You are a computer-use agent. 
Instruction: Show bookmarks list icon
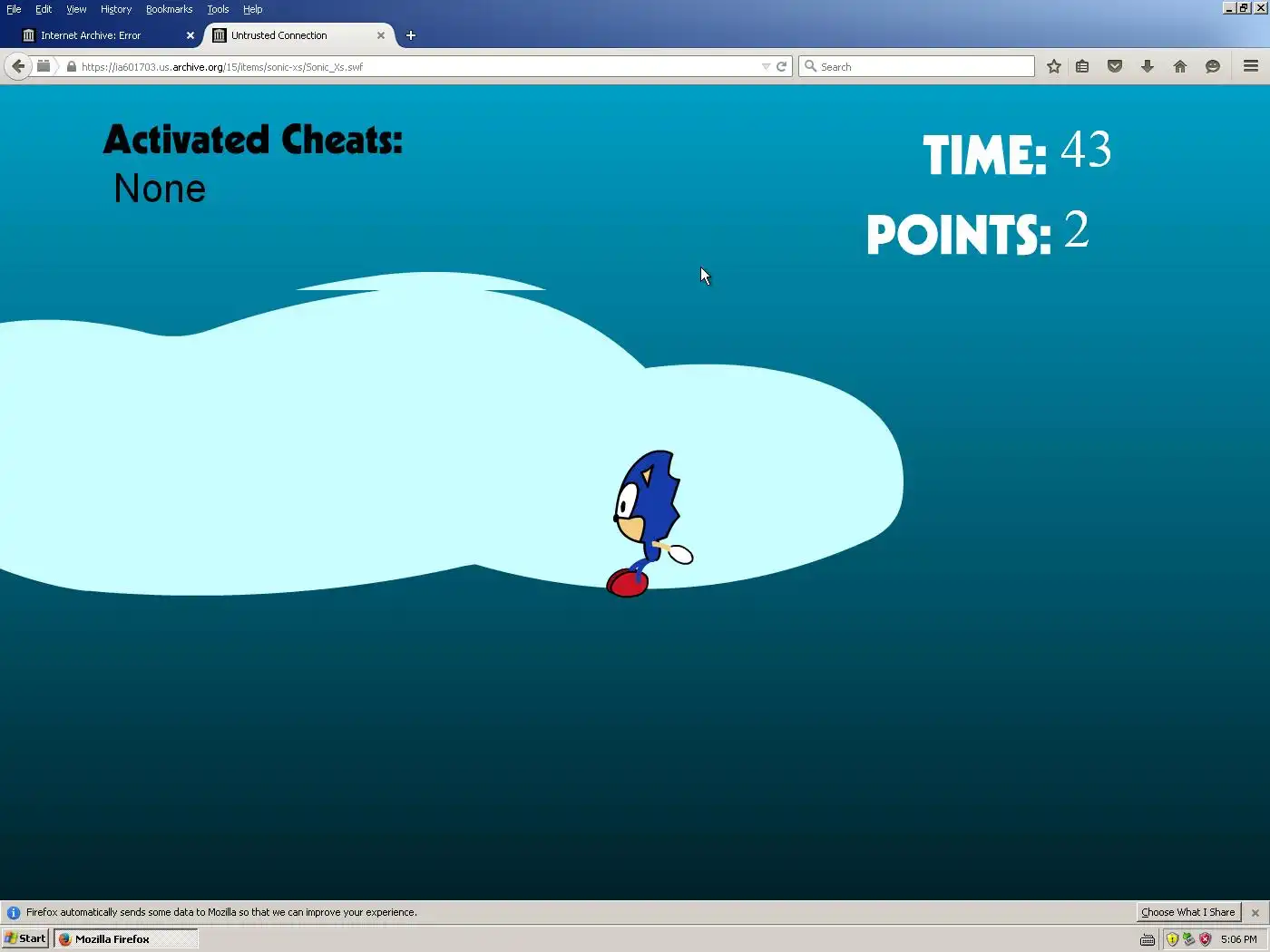tap(1082, 66)
